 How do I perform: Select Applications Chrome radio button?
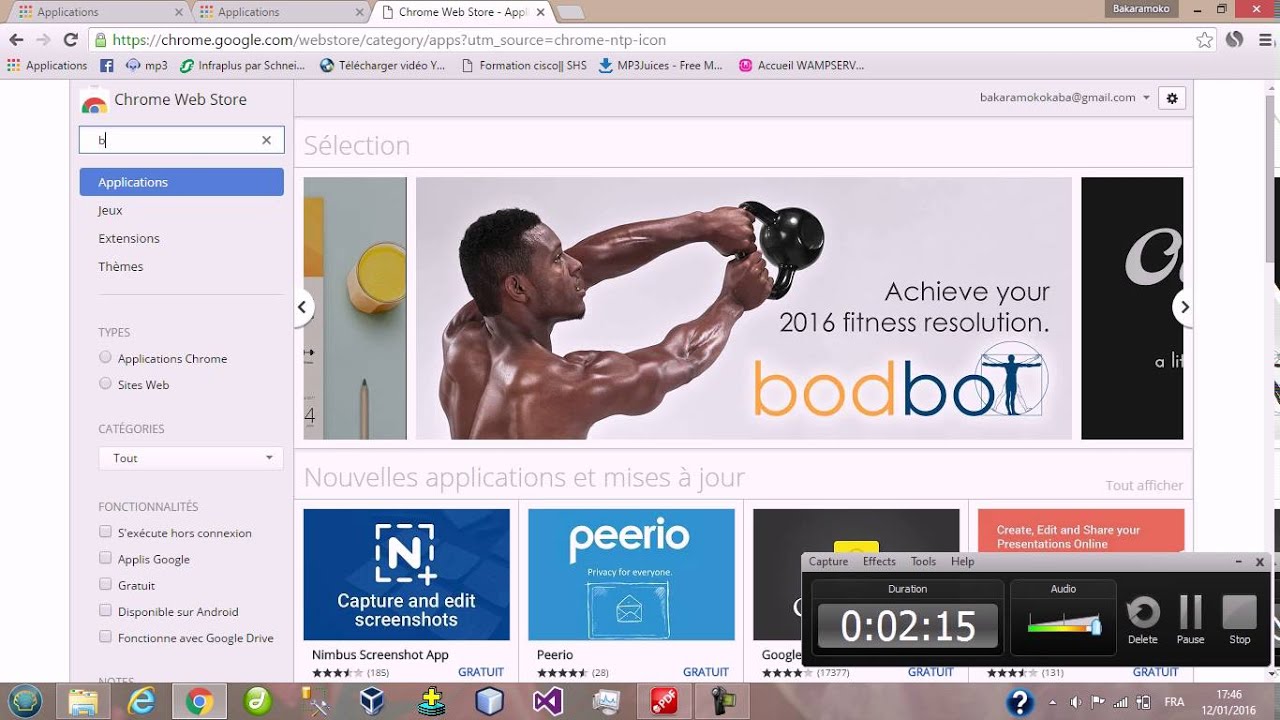coord(105,357)
